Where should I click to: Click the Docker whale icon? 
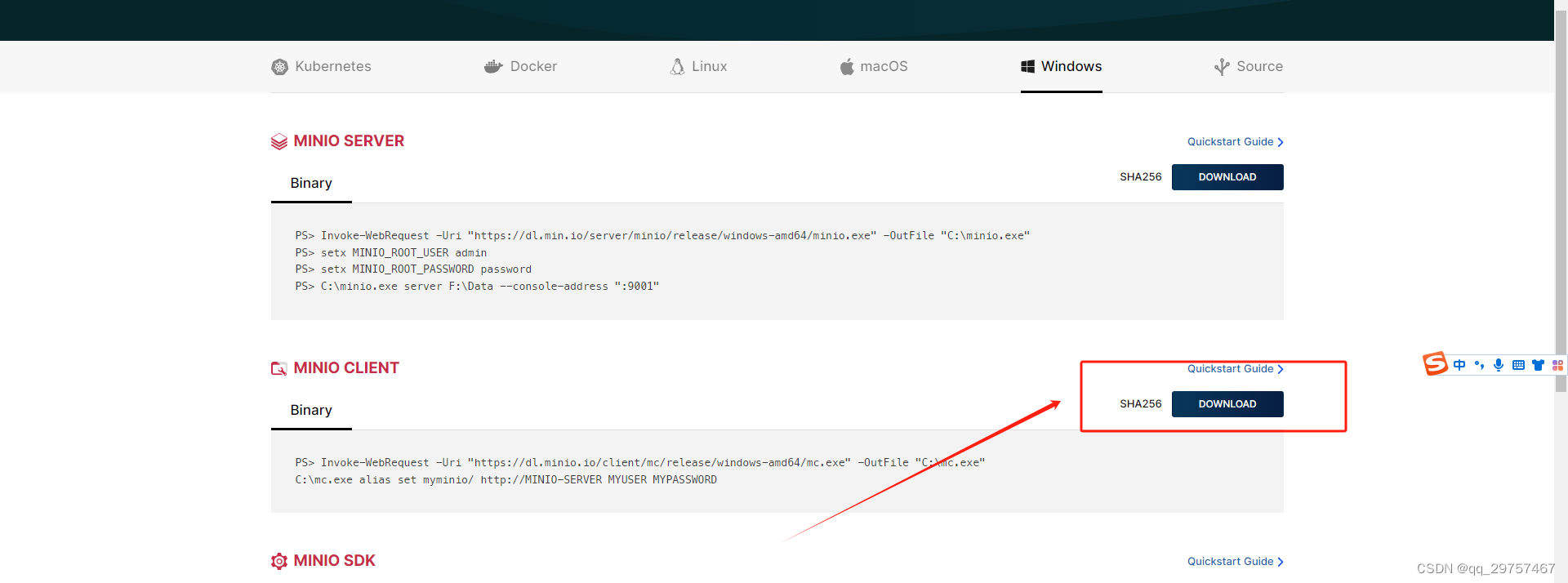click(x=492, y=66)
